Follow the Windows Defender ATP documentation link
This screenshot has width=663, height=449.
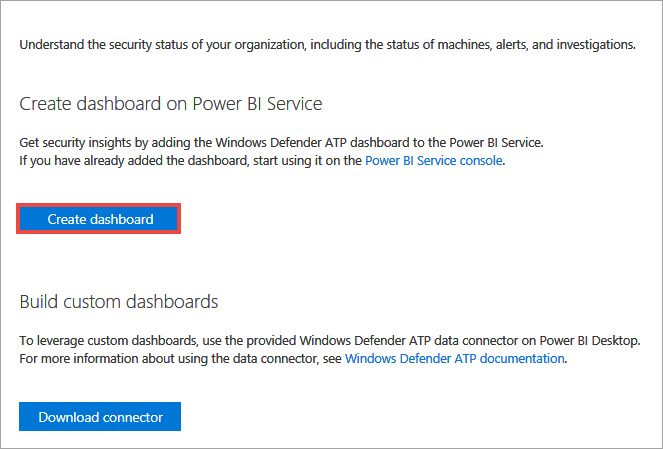(x=455, y=357)
